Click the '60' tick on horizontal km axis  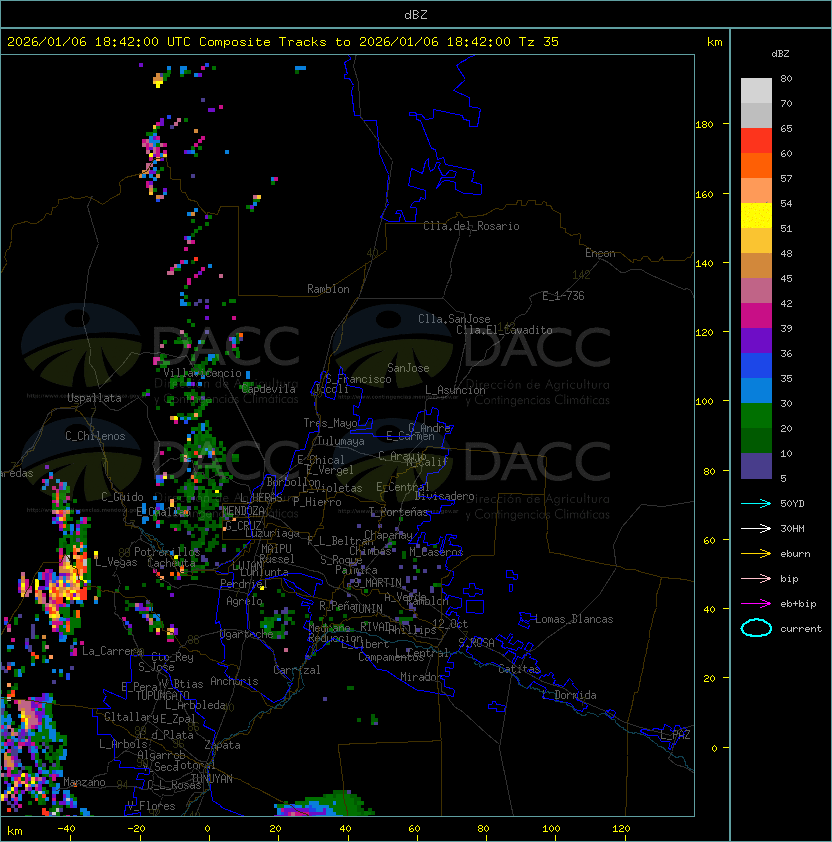point(414,829)
